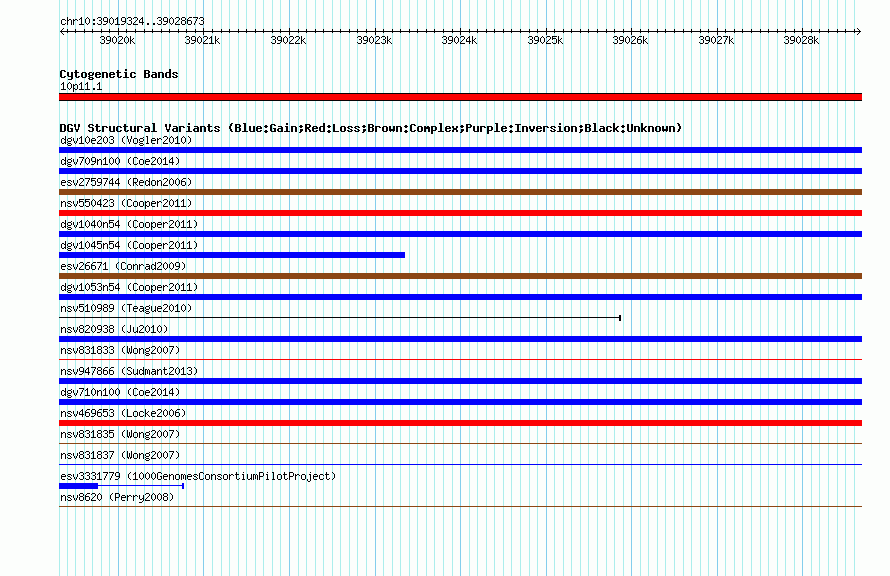This screenshot has height=576, width=890.
Task: Click the red loss bar of nsv469653
Action: coord(460,423)
